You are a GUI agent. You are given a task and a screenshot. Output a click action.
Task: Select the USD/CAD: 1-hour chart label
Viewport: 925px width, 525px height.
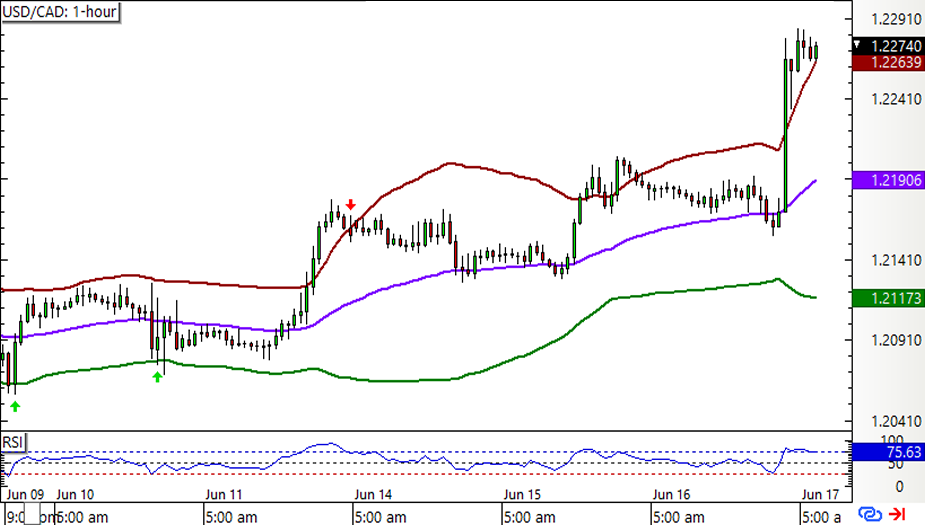point(60,11)
